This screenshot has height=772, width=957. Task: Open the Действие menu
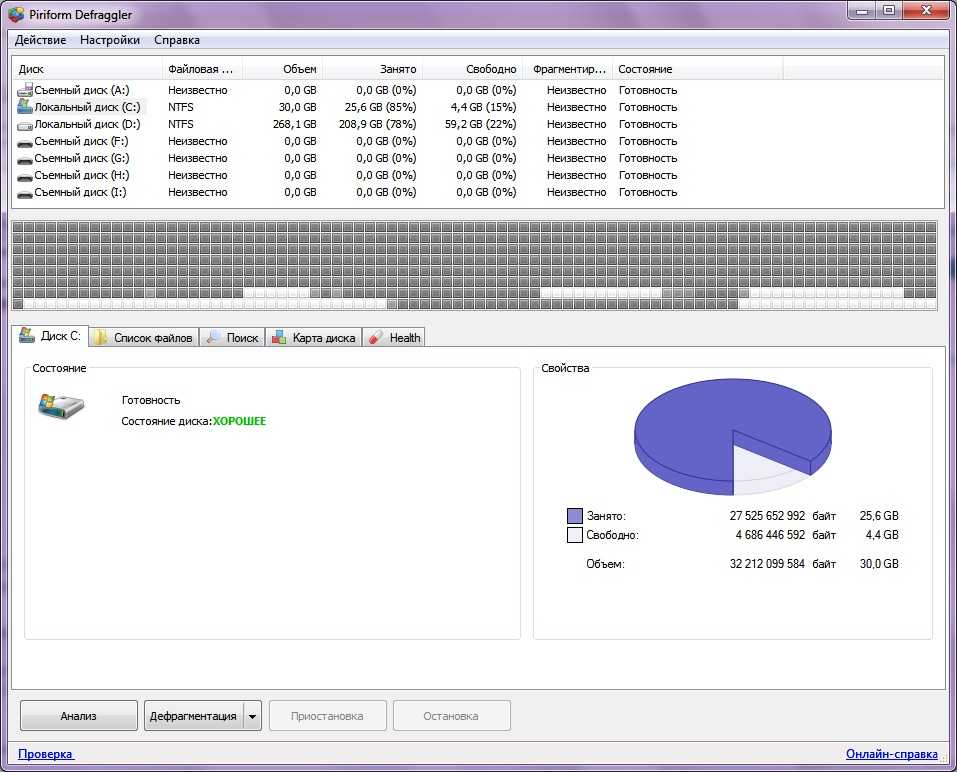pos(41,40)
